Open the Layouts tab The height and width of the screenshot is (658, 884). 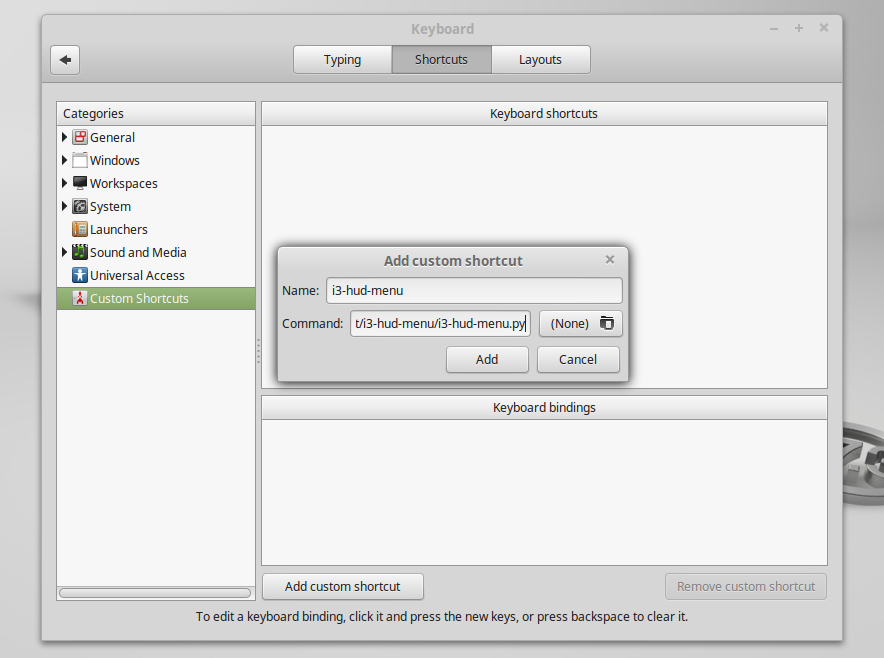coord(540,59)
